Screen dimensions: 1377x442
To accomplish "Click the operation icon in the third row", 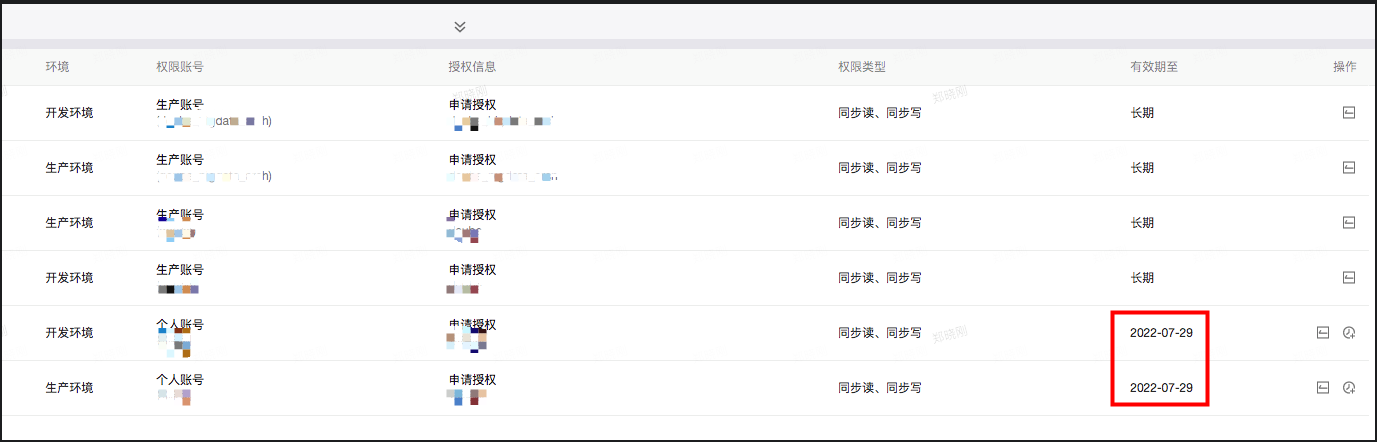I will point(1348,223).
